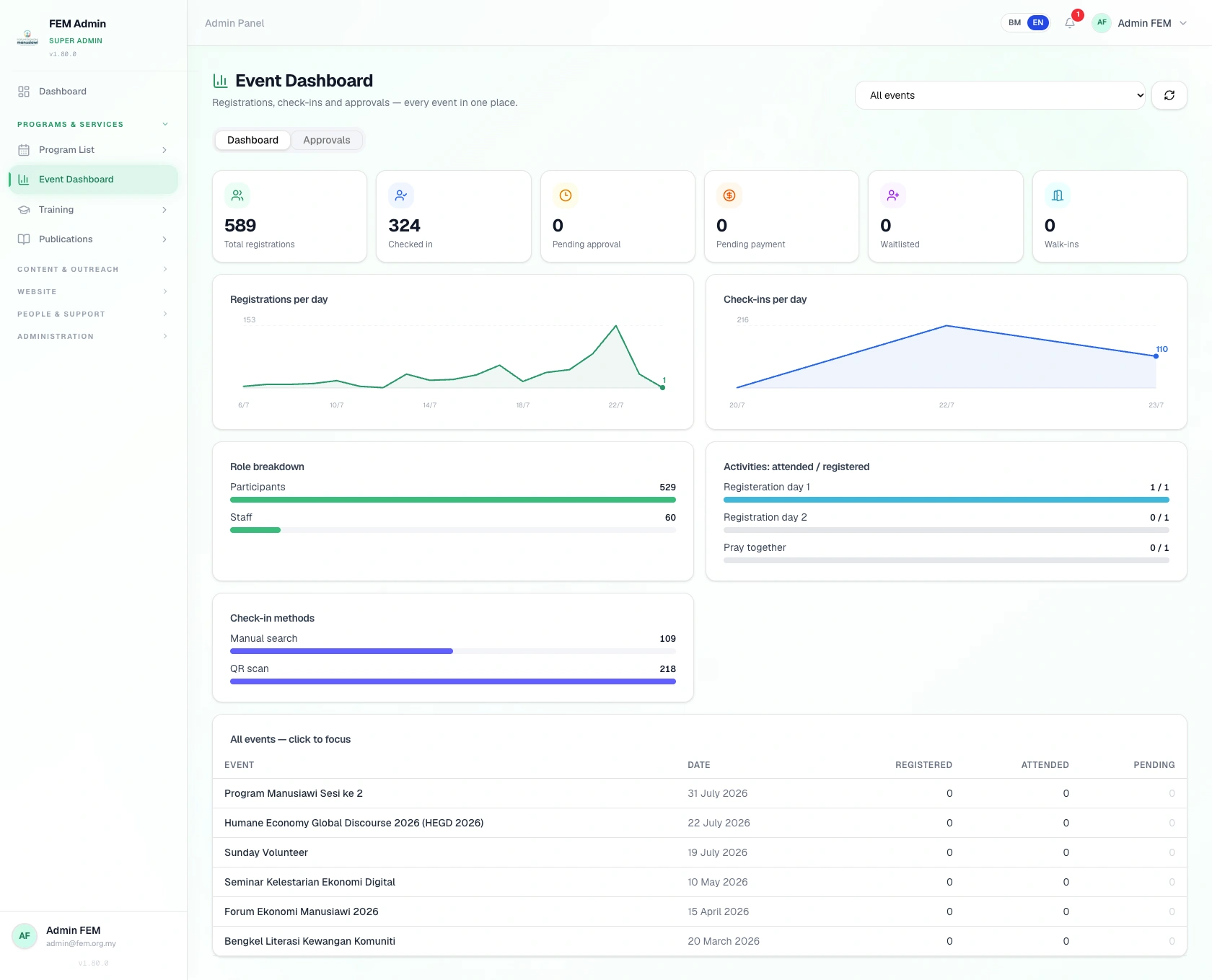1212x980 pixels.
Task: Open Event Dashboard in the sidebar
Action: pyautogui.click(x=94, y=180)
